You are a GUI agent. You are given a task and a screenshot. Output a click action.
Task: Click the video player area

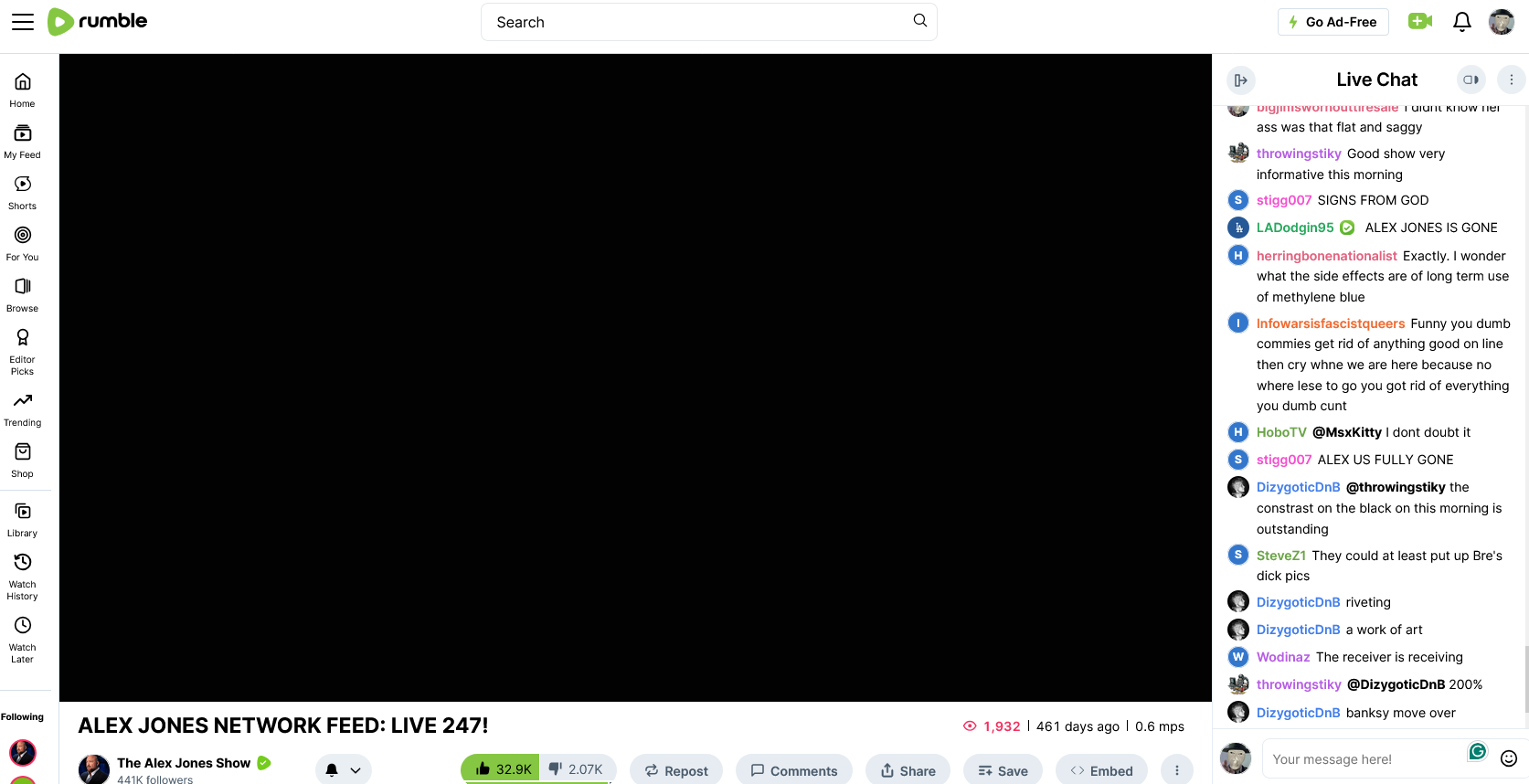click(x=635, y=377)
